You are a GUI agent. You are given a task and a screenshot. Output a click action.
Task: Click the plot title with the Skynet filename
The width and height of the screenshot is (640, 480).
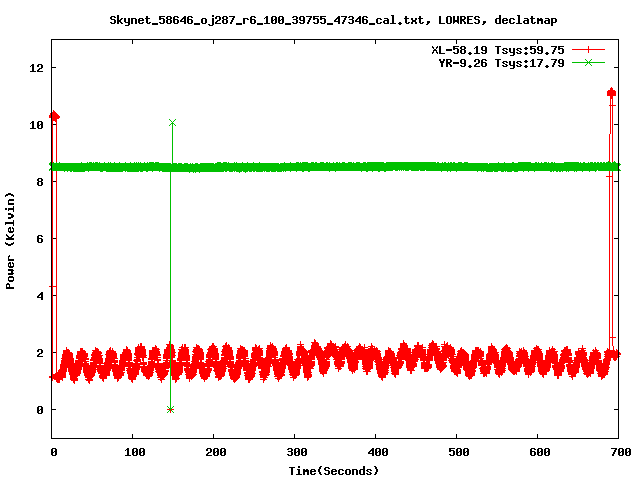click(x=333, y=20)
